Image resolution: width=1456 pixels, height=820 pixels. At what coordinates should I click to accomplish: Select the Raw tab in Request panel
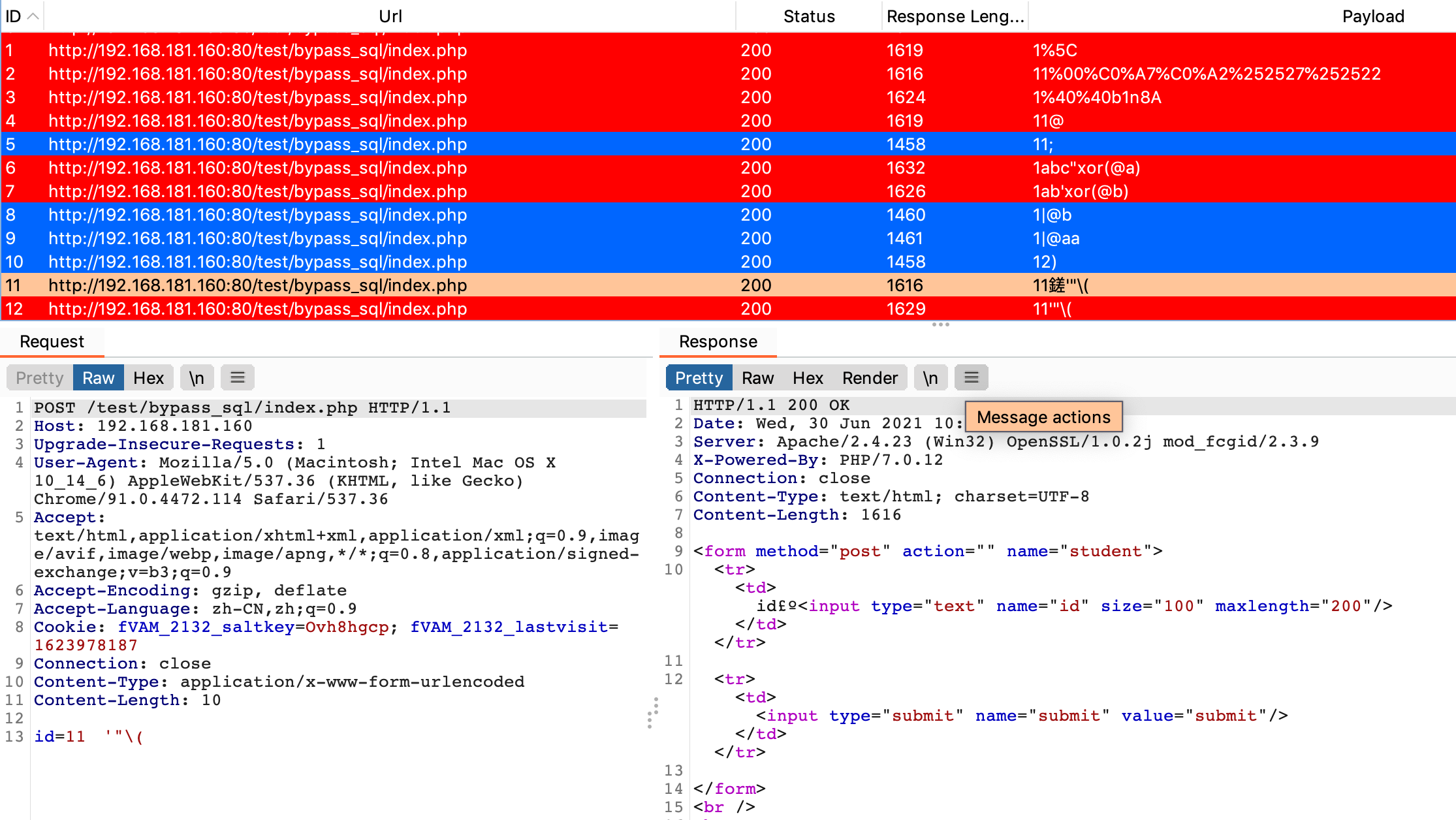pyautogui.click(x=98, y=378)
